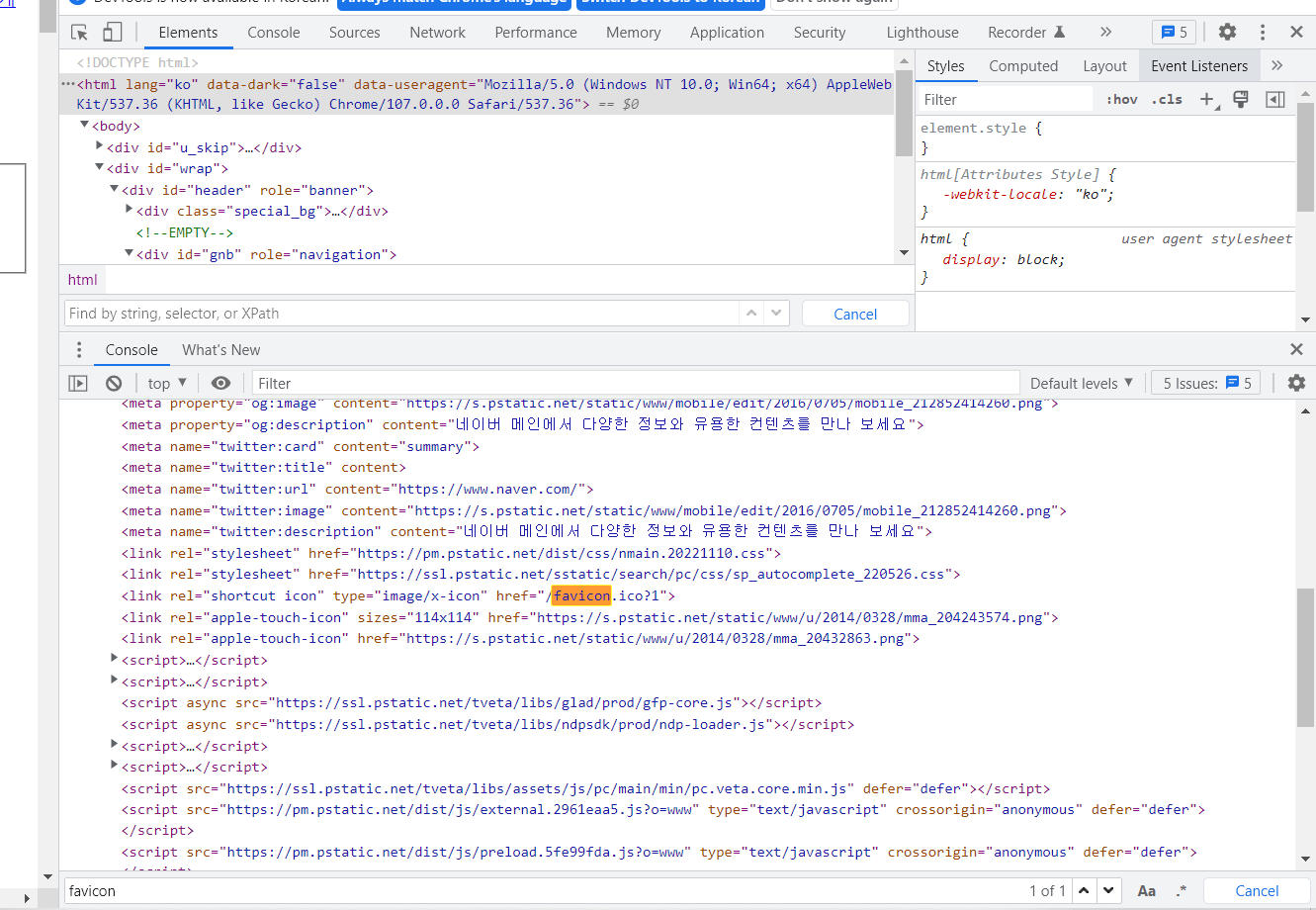Screen dimensions: 1316x910
Task: Expand the div id="u_skip" node
Action: (x=99, y=146)
